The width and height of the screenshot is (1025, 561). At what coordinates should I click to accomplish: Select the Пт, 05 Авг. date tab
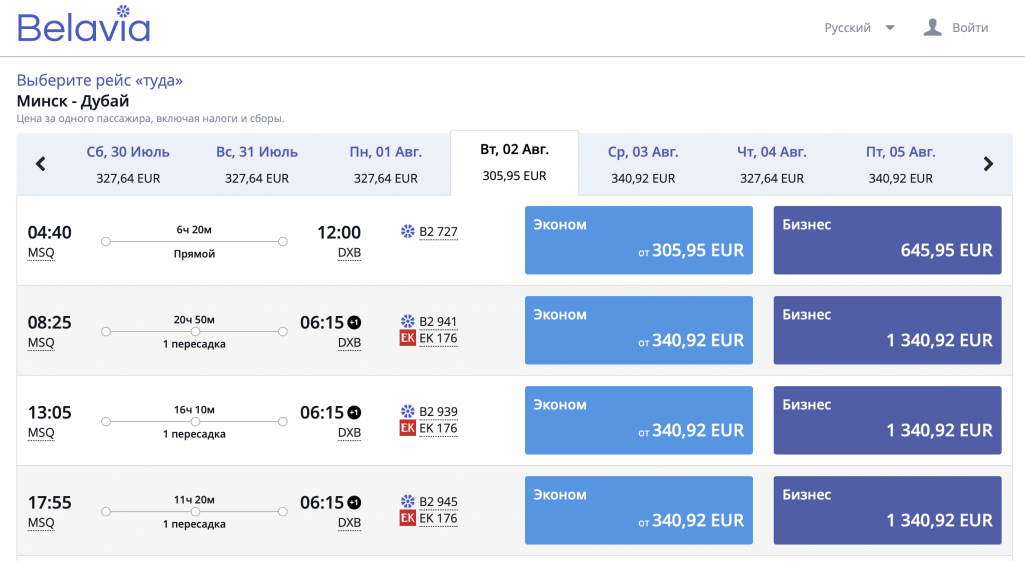point(901,164)
